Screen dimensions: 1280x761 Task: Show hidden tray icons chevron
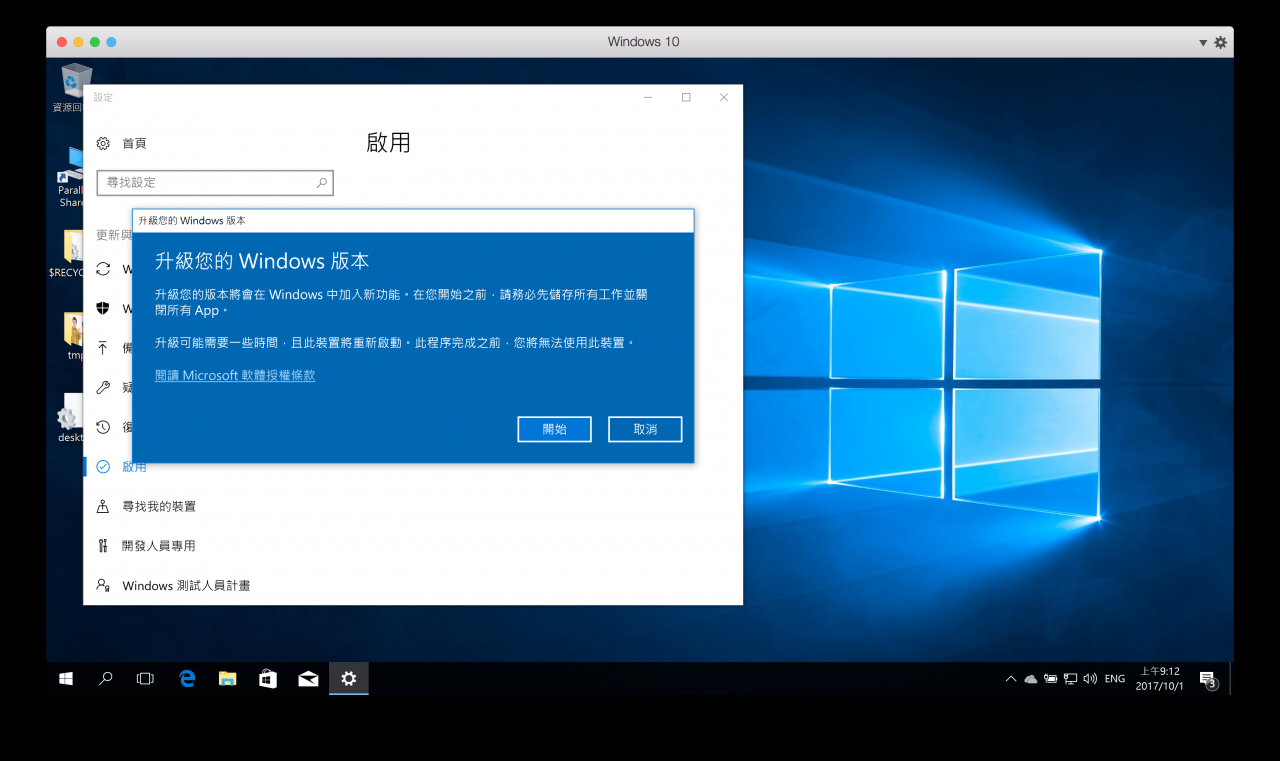[1011, 679]
